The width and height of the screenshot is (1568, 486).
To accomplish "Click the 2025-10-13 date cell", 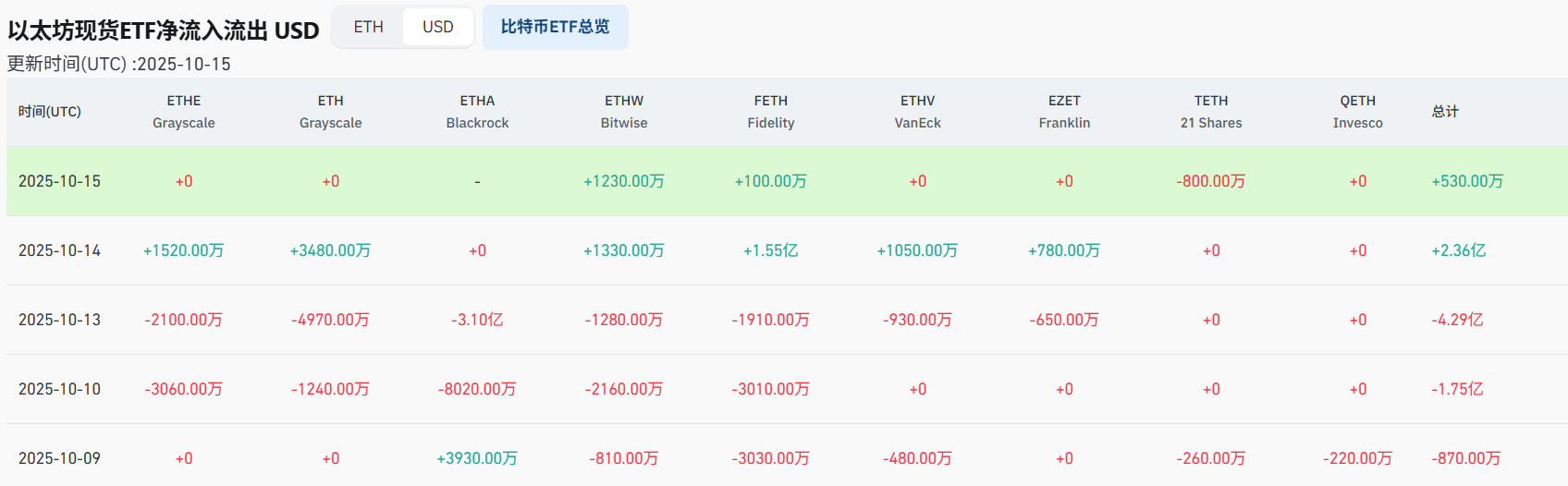I will click(x=60, y=320).
